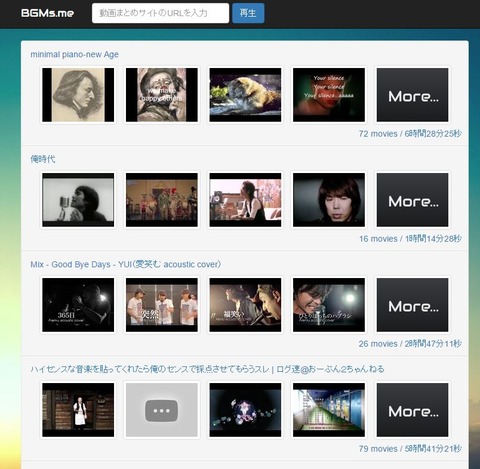Open the Chopin portrait sketch thumbnail

[78, 95]
